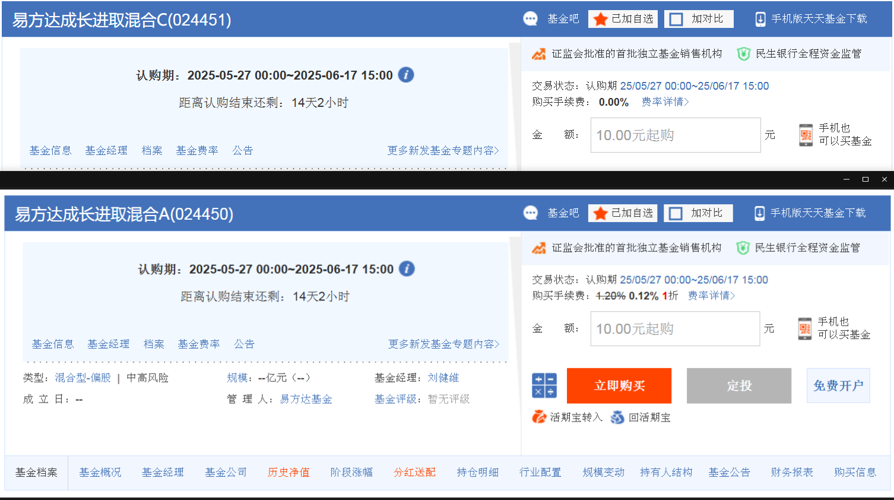Open the 购买信息 tab
This screenshot has height=500, width=894.
tap(855, 473)
